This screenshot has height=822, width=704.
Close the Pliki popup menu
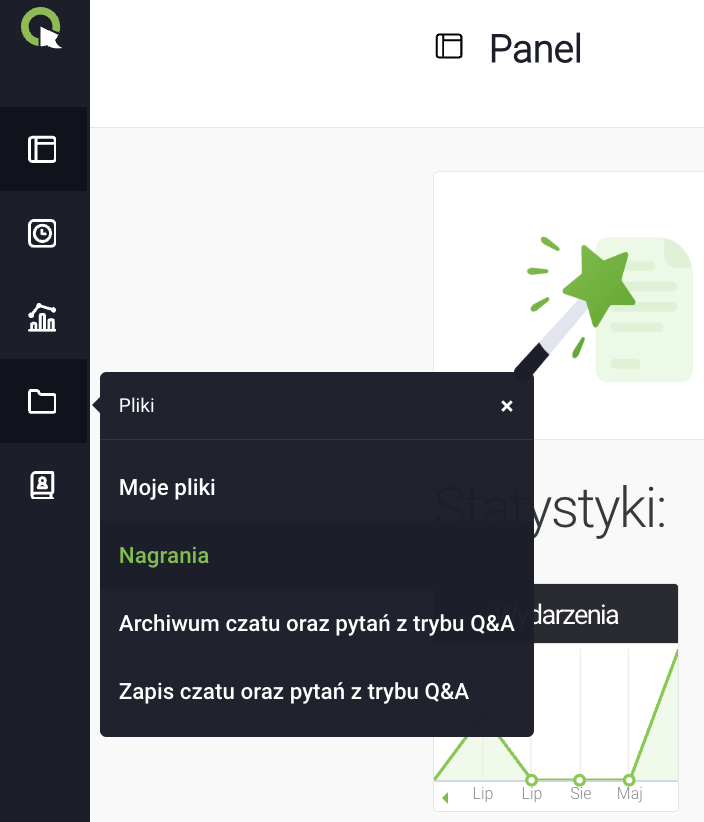[507, 406]
